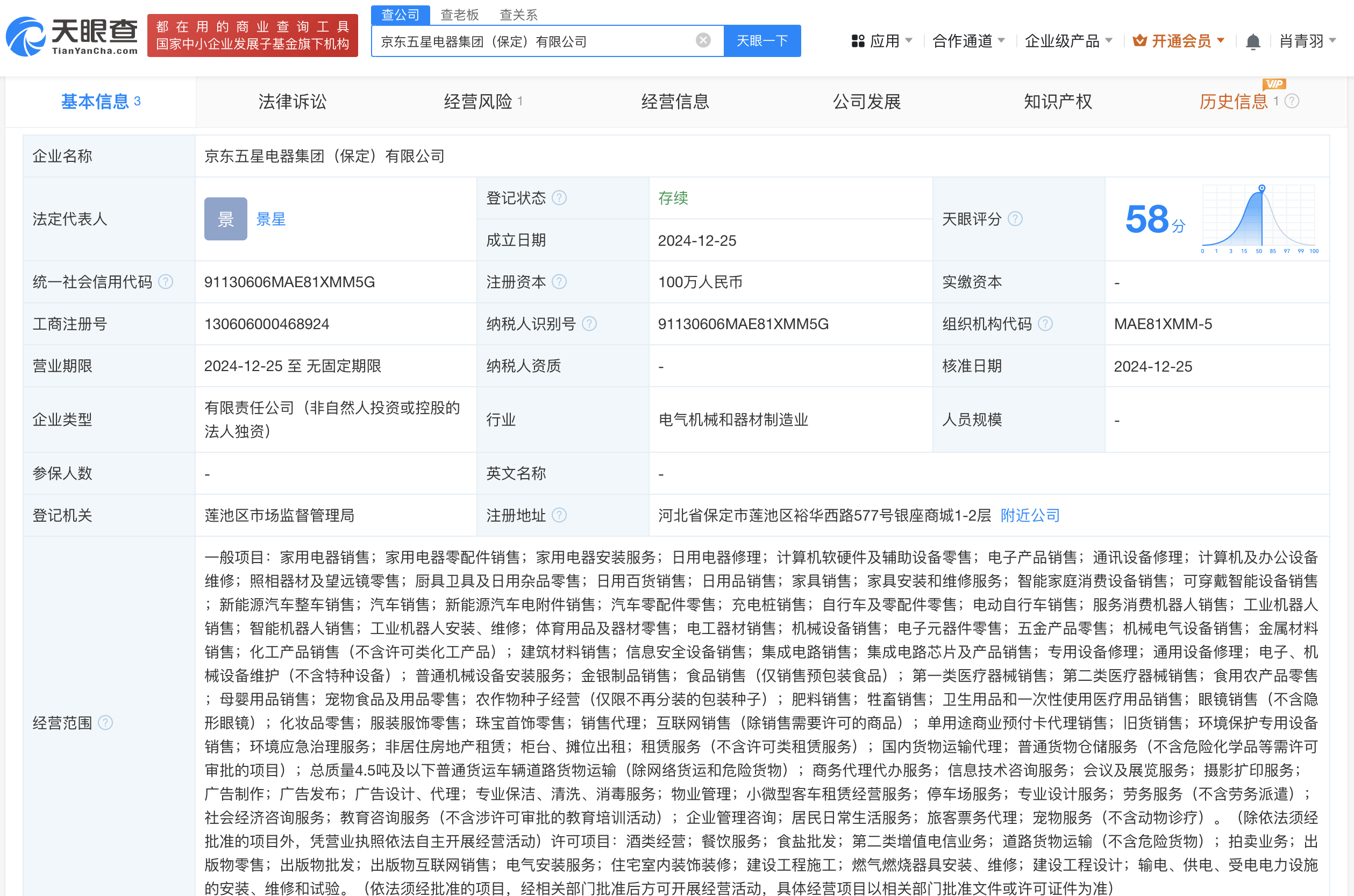Open the help icon beside 经营范围
The width and height of the screenshot is (1354, 896).
[x=106, y=722]
